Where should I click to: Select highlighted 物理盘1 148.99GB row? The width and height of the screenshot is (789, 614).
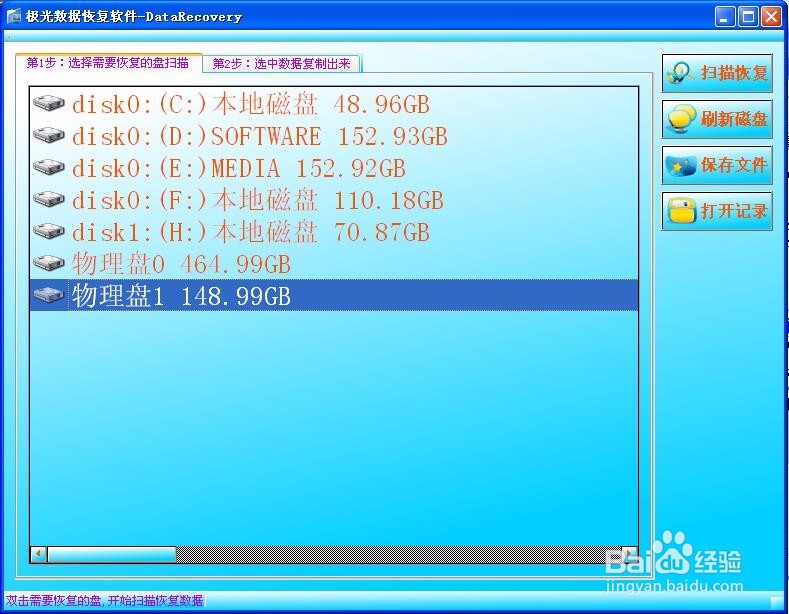tap(334, 295)
